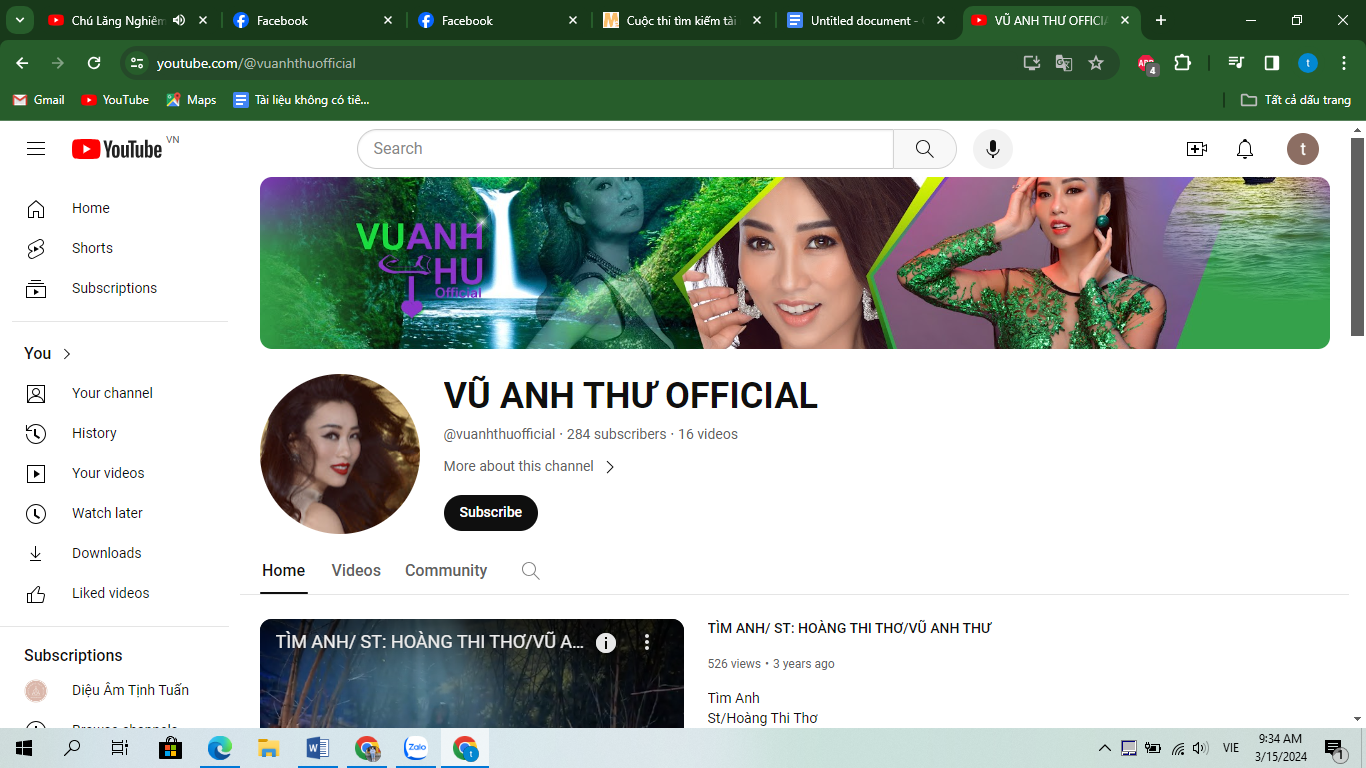Open File Explorer from taskbar

click(x=268, y=747)
